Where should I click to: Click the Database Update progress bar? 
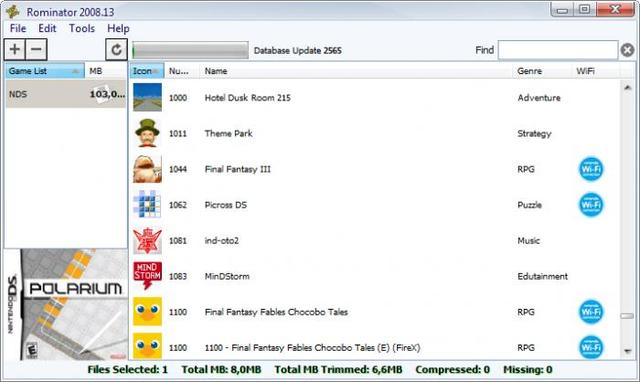(190, 51)
